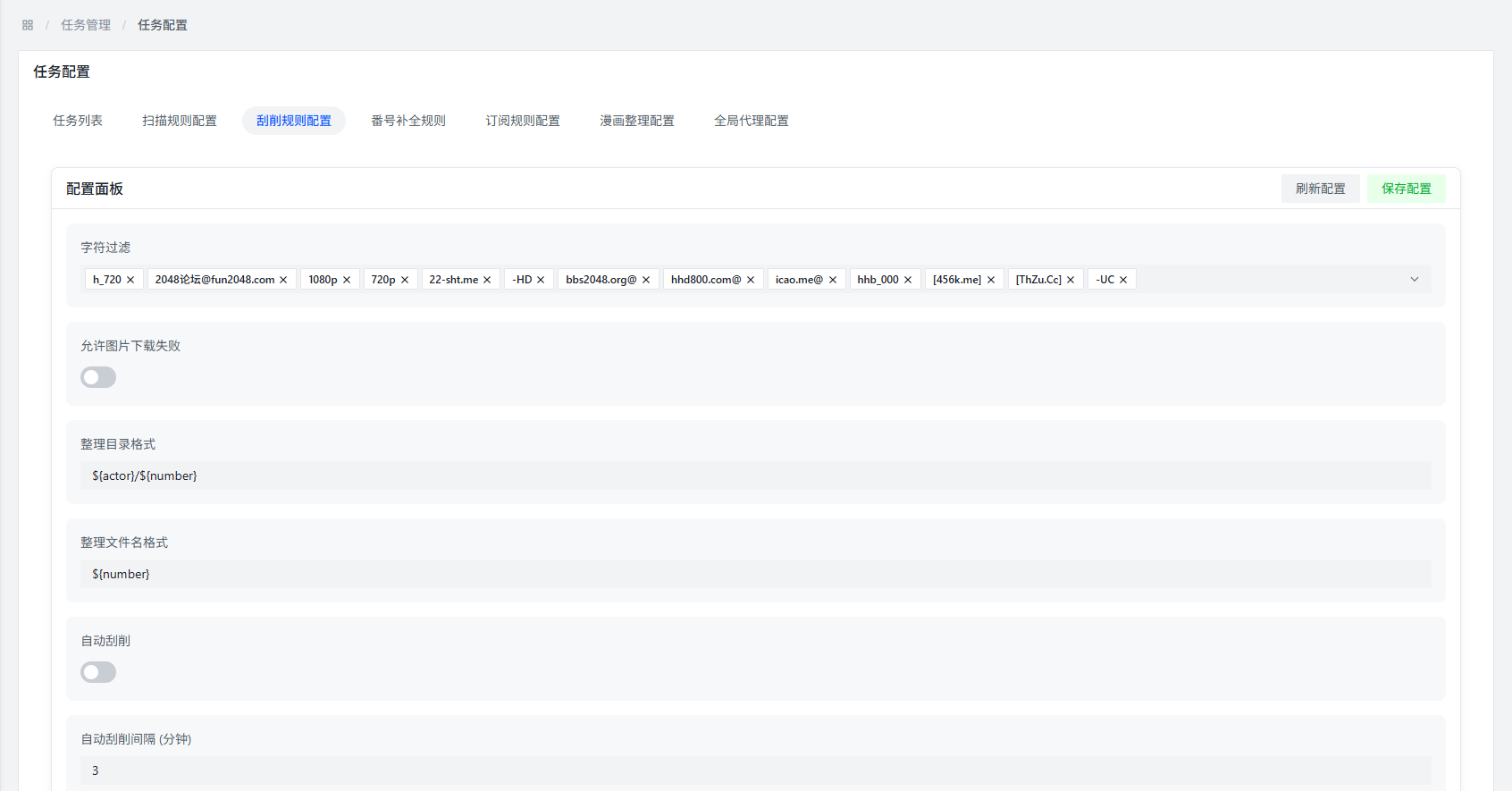
Task: Remove the -UC filter tag
Action: [x=1123, y=280]
